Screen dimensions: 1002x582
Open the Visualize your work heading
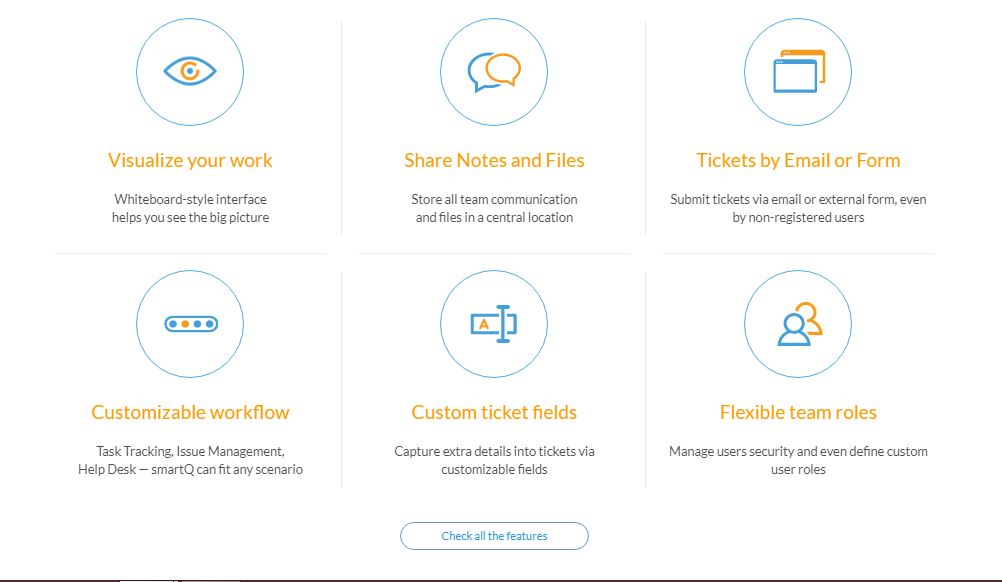point(190,160)
